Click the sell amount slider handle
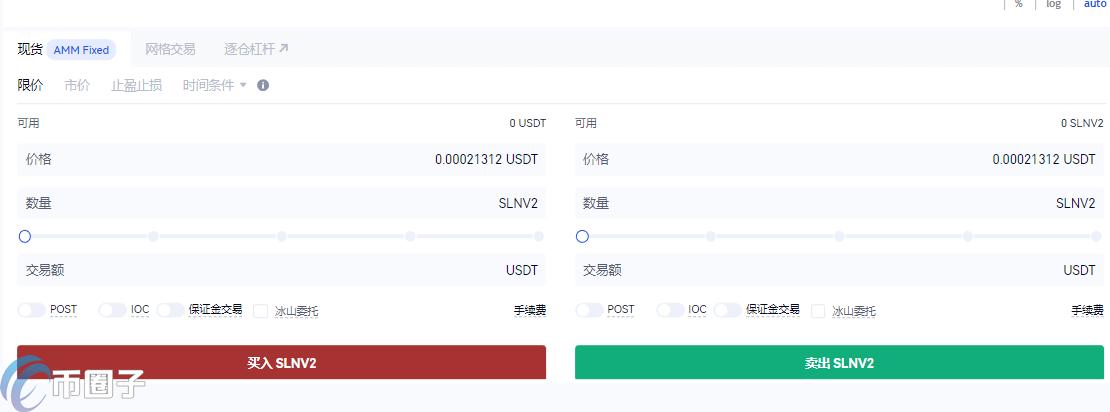The image size is (1110, 412). [x=583, y=237]
